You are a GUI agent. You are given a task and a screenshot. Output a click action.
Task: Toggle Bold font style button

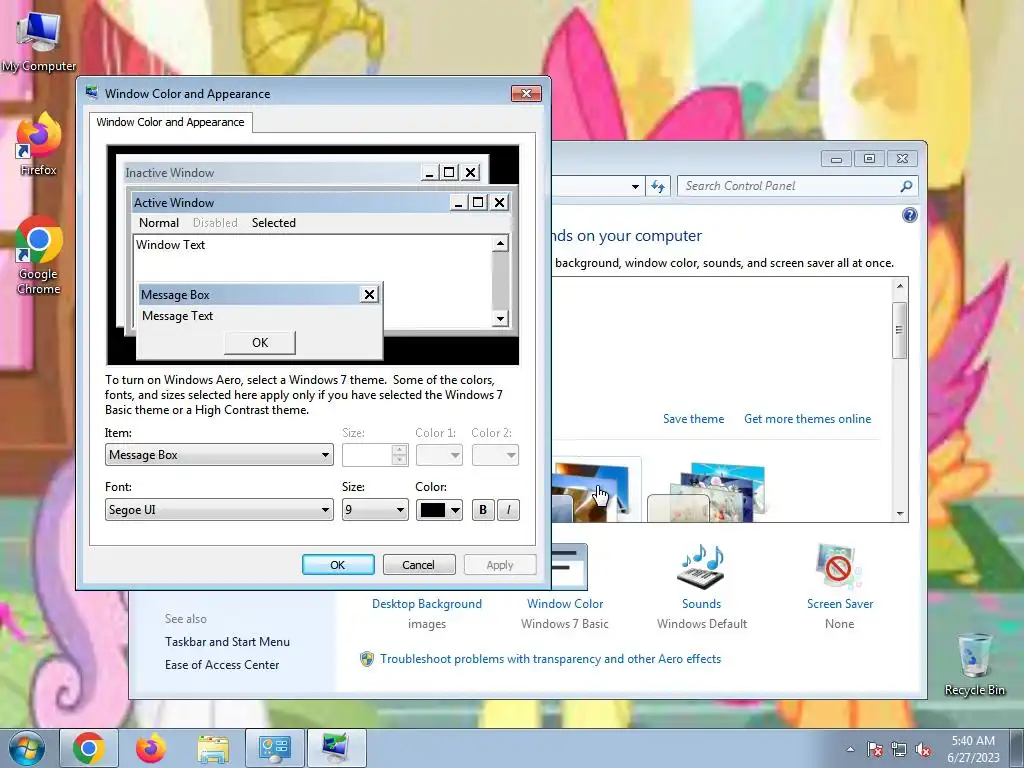coord(483,510)
